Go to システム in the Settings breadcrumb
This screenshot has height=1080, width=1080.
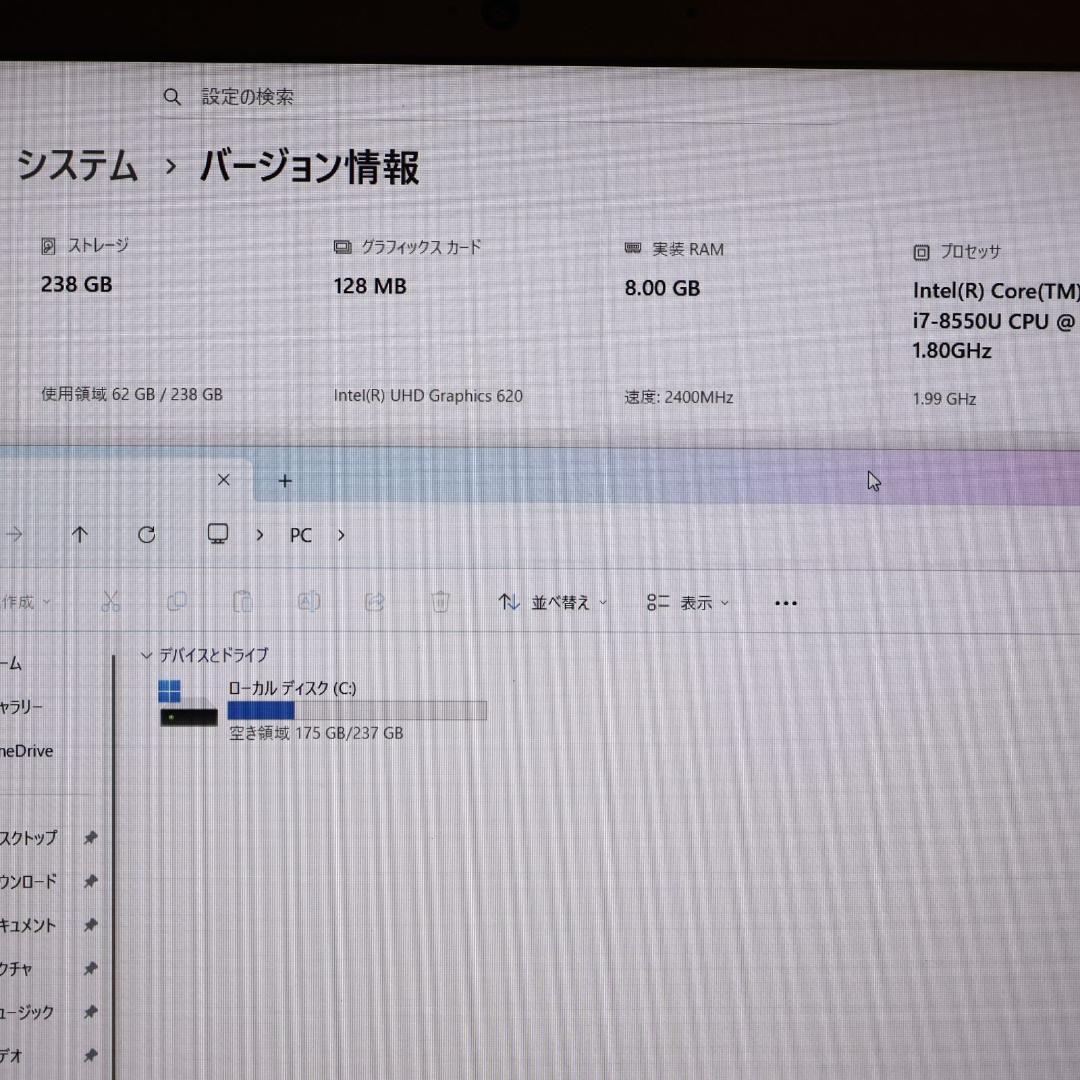point(78,168)
